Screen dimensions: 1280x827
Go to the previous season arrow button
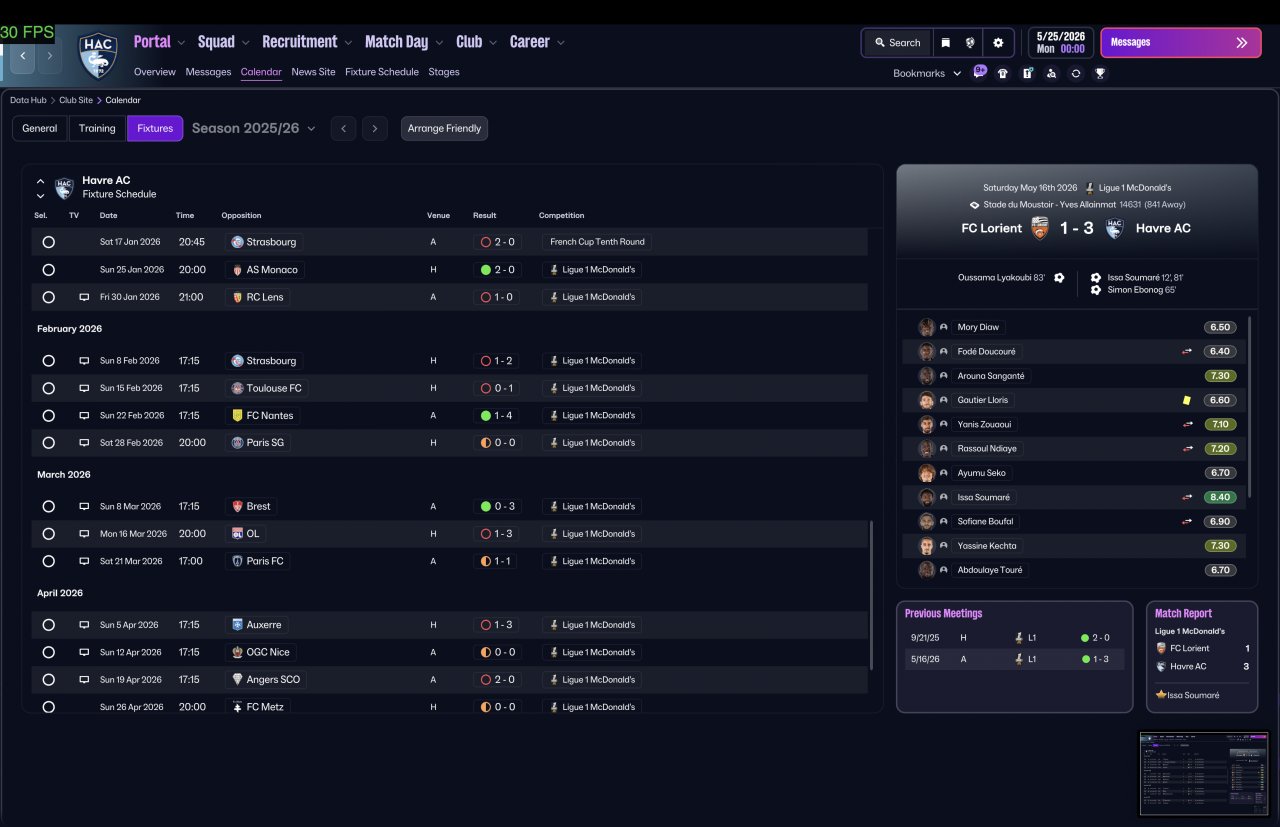click(x=343, y=128)
